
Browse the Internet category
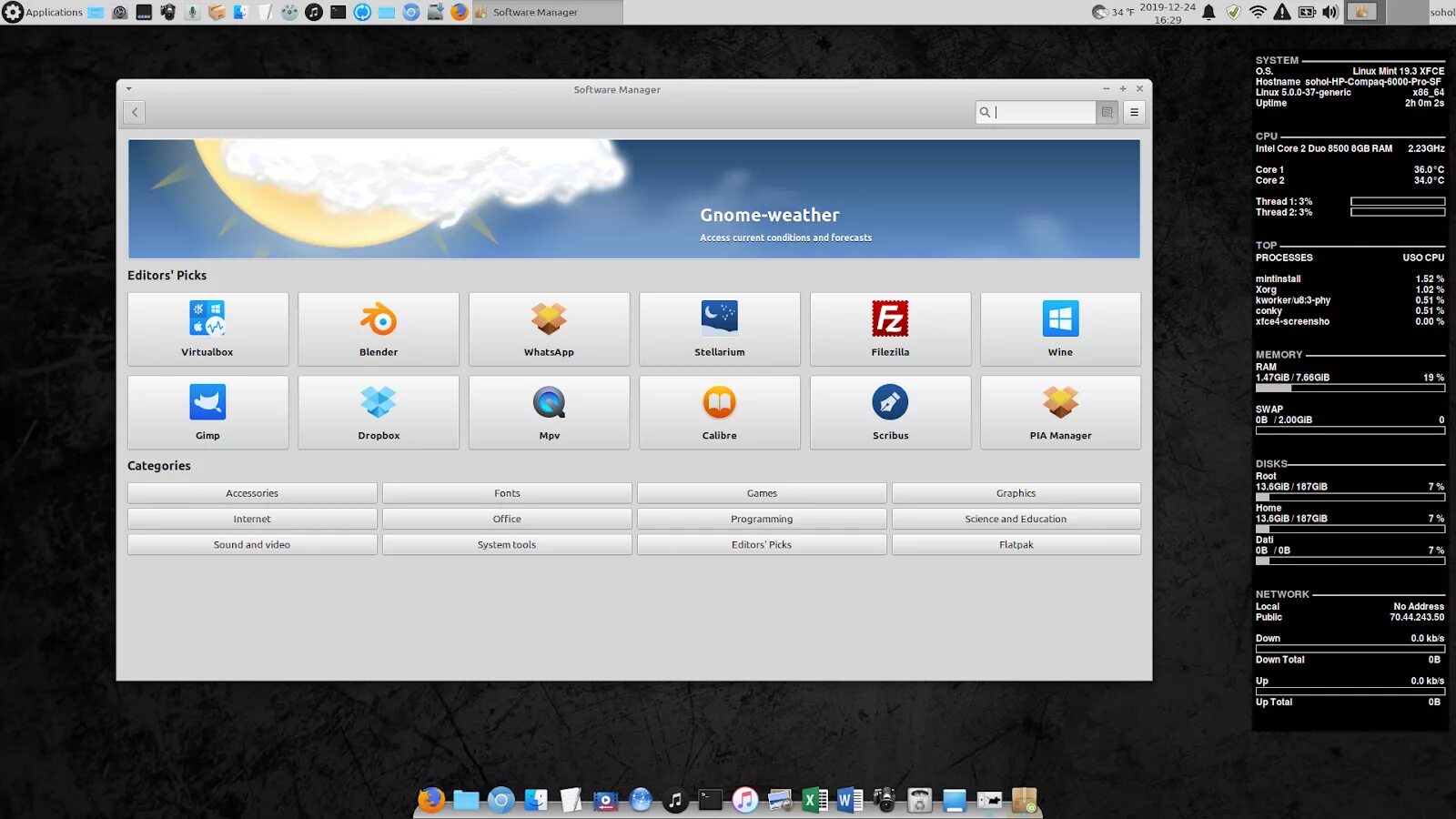pyautogui.click(x=252, y=519)
